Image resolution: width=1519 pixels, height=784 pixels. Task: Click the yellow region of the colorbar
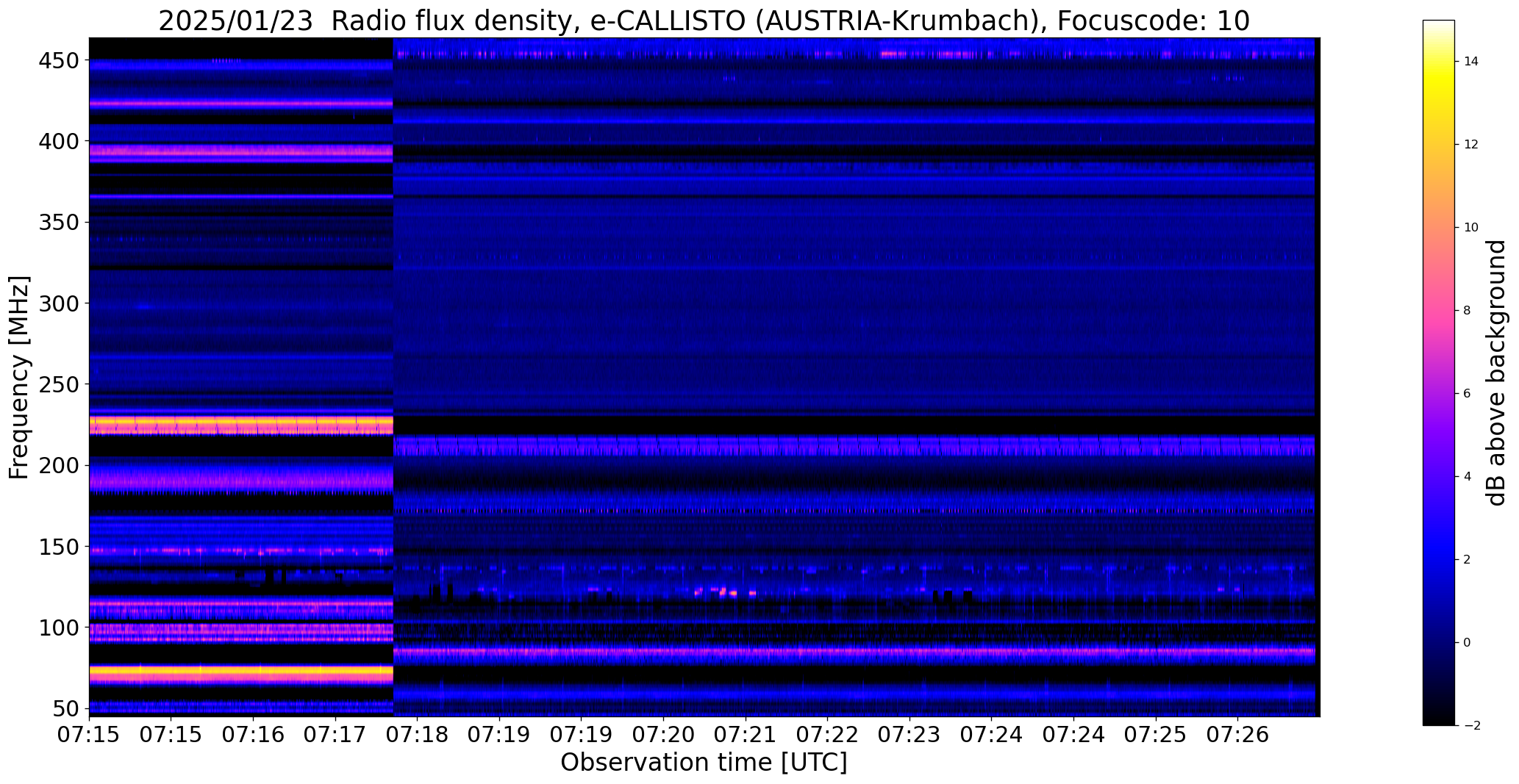point(1439,81)
